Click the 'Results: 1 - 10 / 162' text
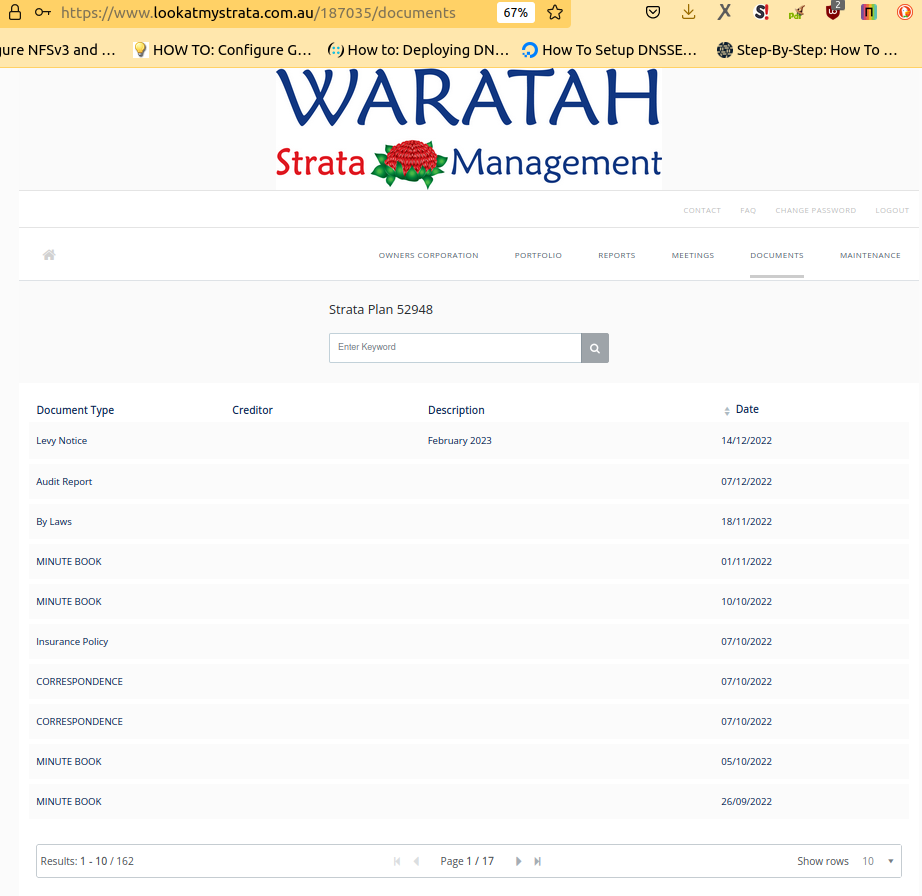922x896 pixels. coord(87,861)
